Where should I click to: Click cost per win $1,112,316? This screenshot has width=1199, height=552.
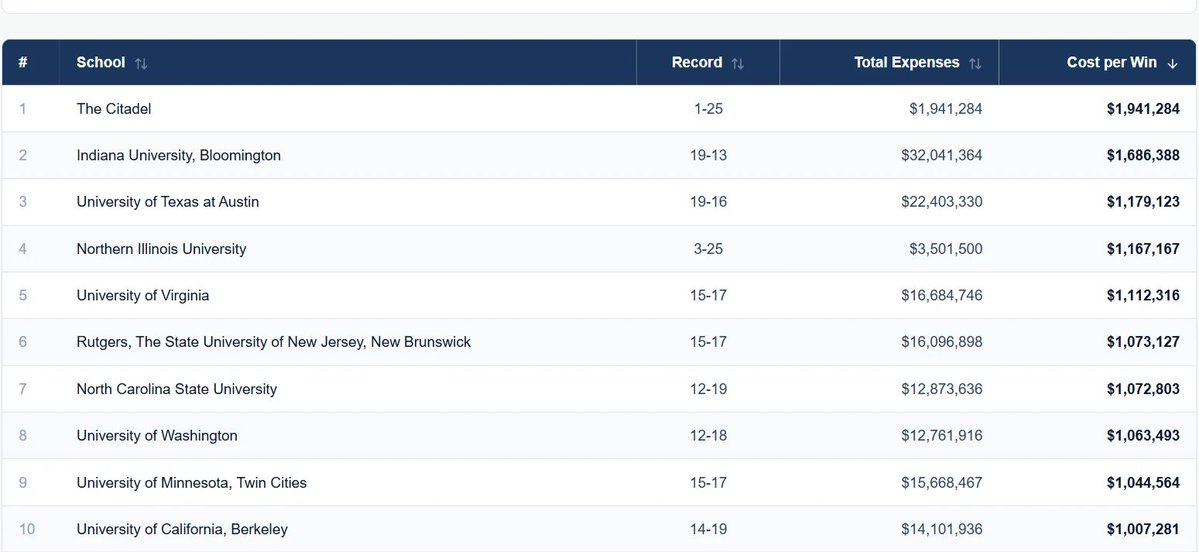pyautogui.click(x=1143, y=295)
